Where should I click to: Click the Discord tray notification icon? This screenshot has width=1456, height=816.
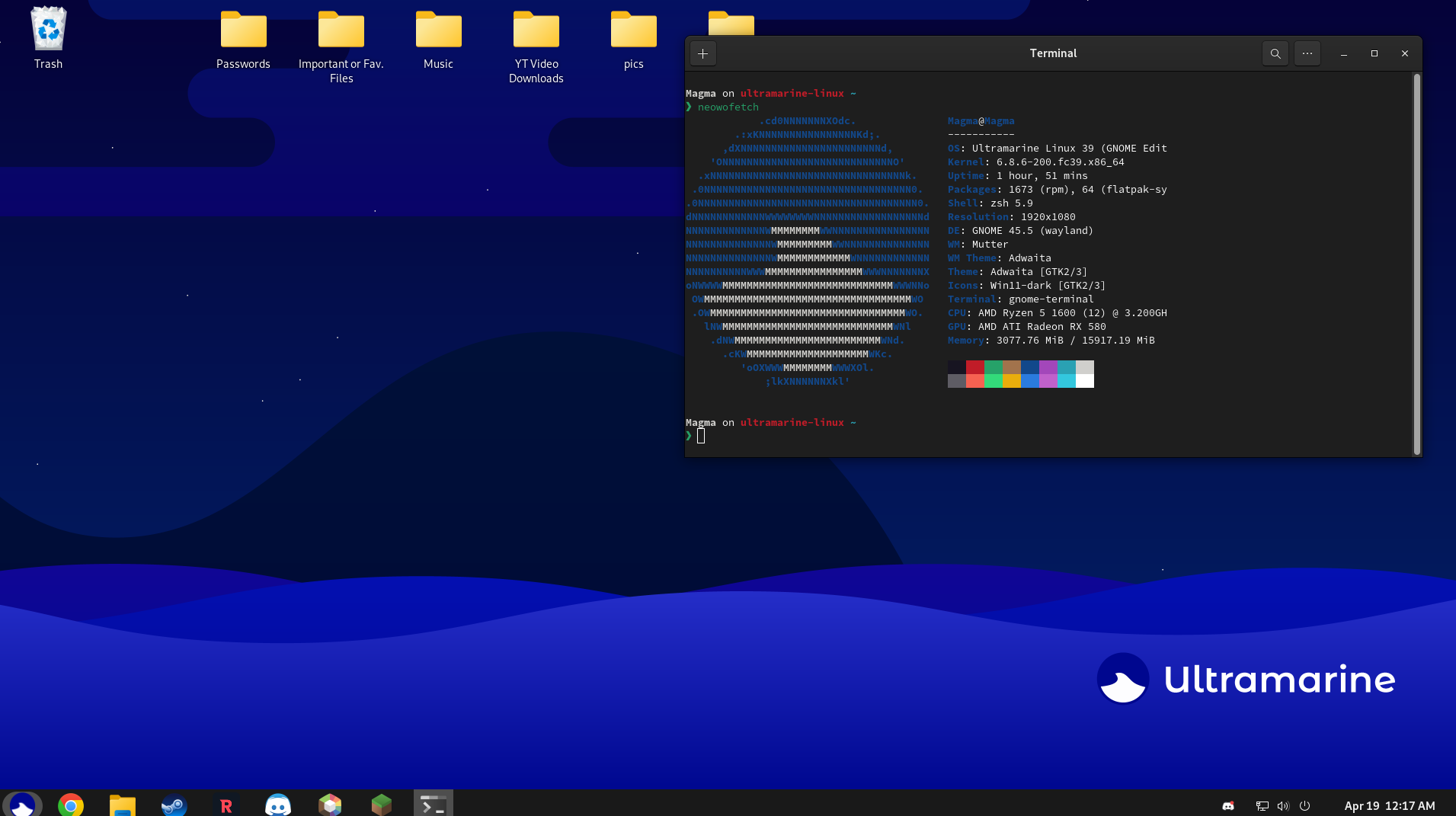pyautogui.click(x=1228, y=806)
